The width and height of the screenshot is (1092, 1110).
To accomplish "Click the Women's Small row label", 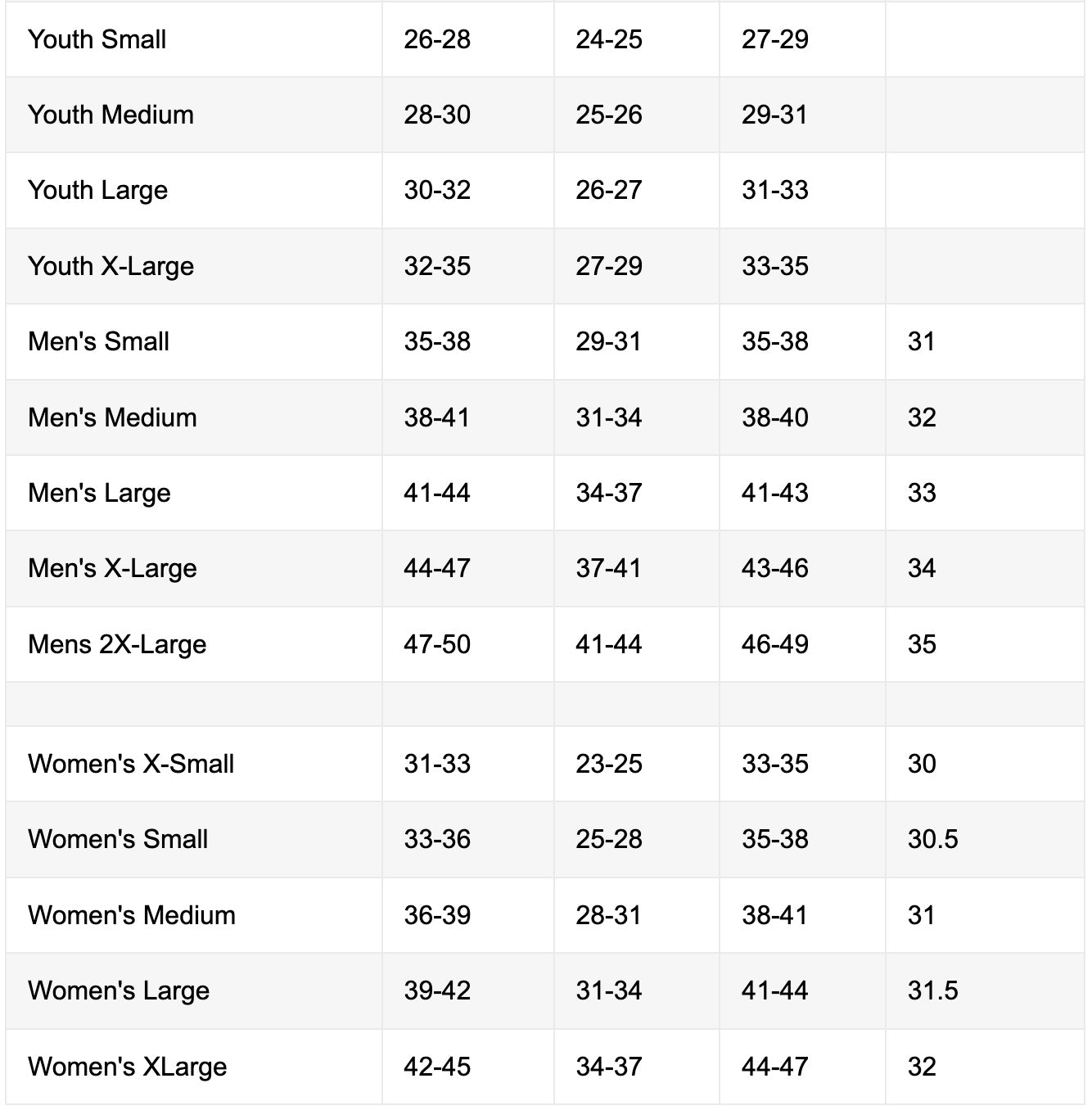I will tap(118, 839).
